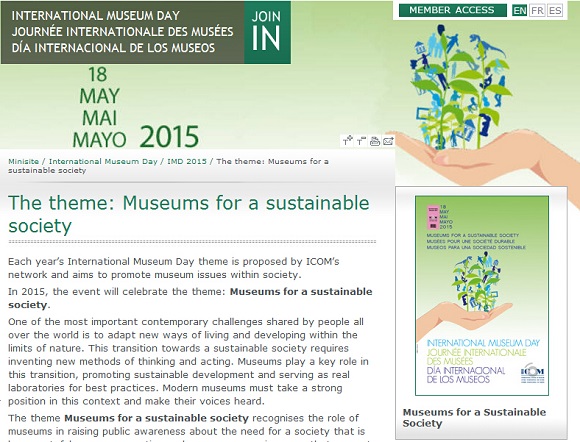Switch language to EN

point(519,11)
